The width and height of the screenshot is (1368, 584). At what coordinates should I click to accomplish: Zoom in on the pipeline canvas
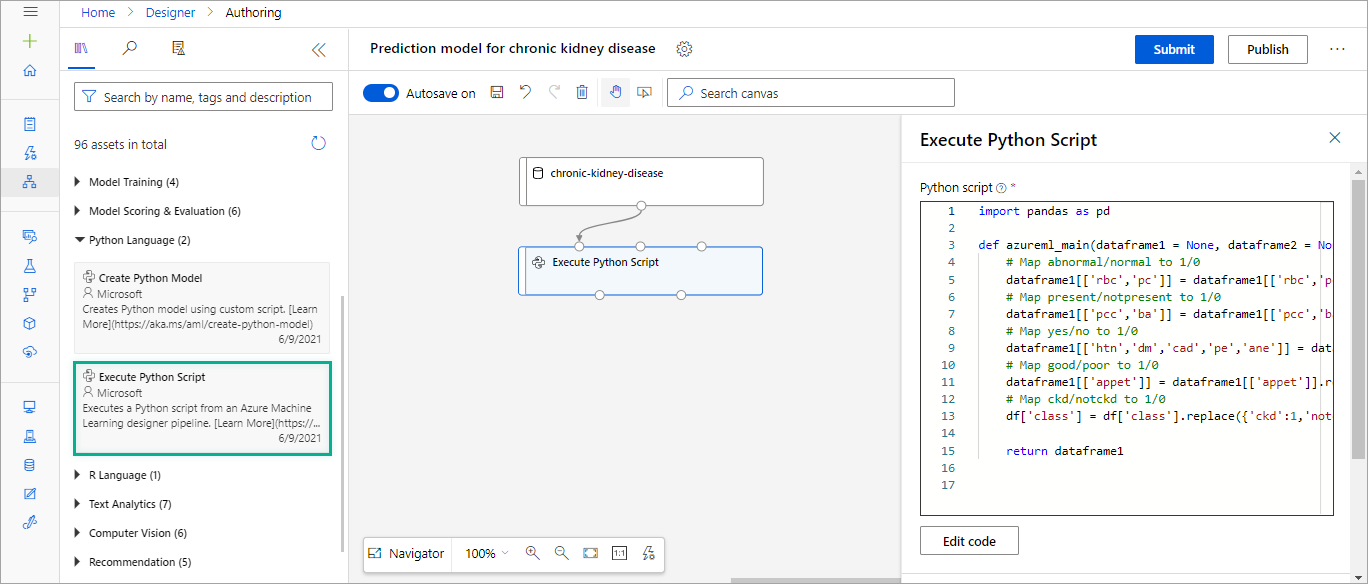click(x=531, y=553)
